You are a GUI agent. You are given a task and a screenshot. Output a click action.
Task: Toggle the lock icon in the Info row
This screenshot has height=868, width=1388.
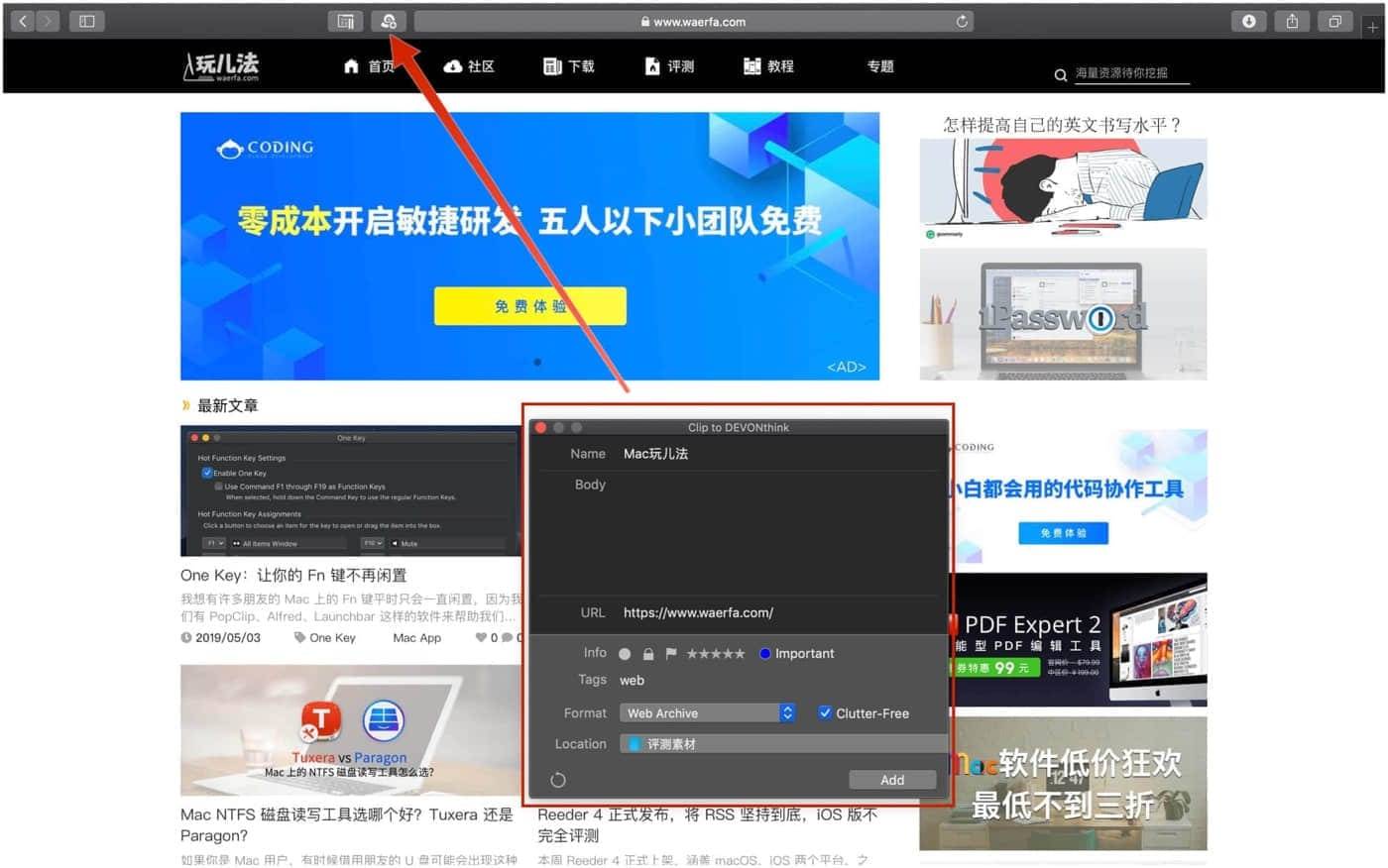point(648,654)
